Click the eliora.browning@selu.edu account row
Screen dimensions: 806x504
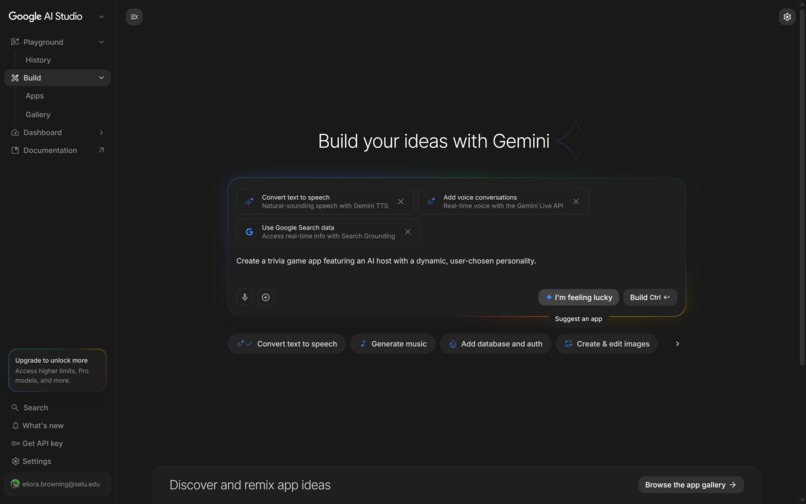coord(57,483)
